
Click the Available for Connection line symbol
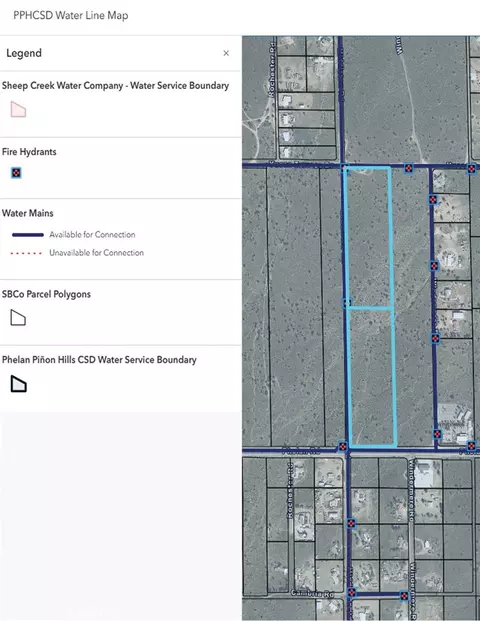(x=28, y=235)
